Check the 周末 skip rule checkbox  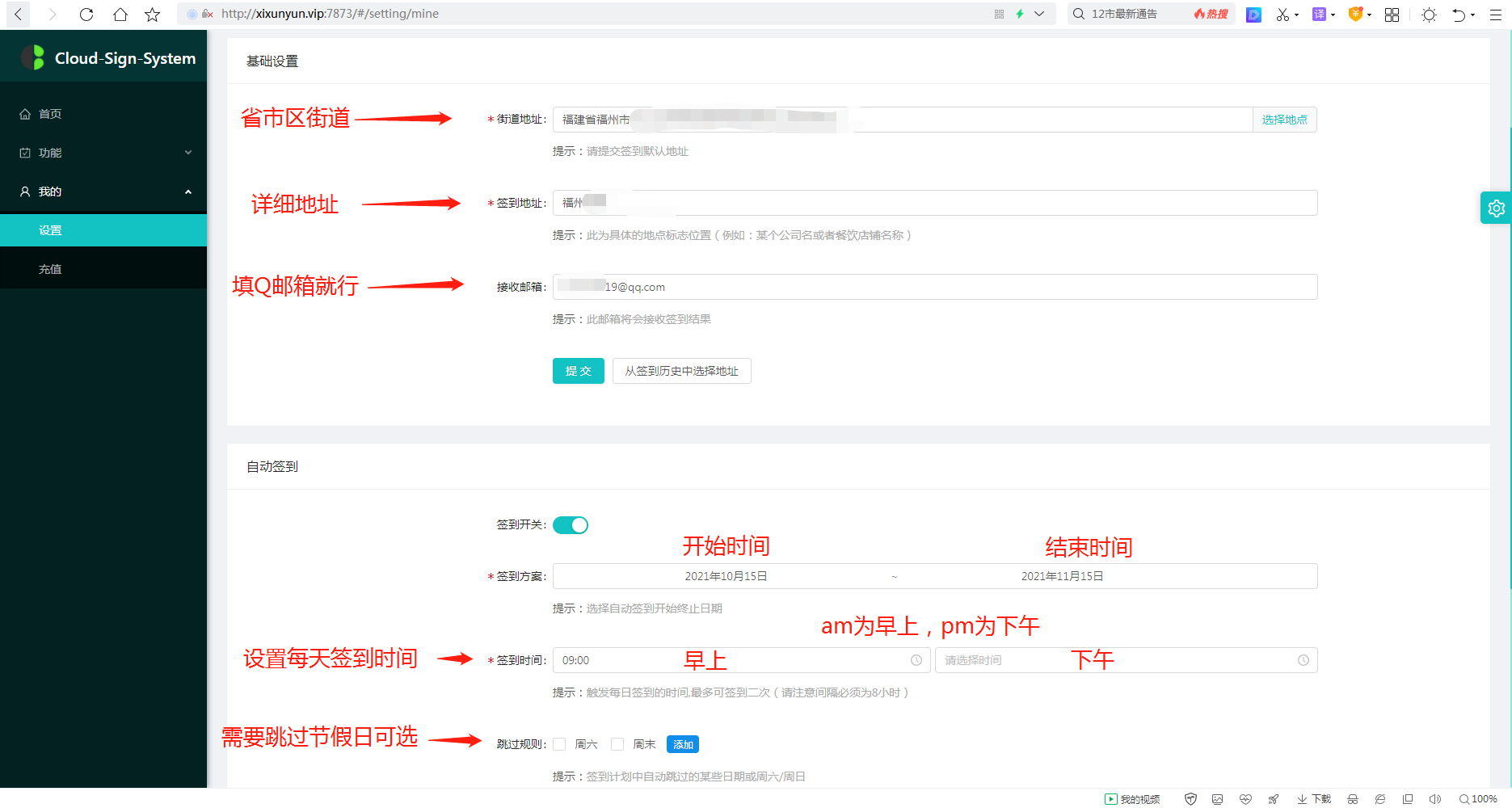click(617, 744)
